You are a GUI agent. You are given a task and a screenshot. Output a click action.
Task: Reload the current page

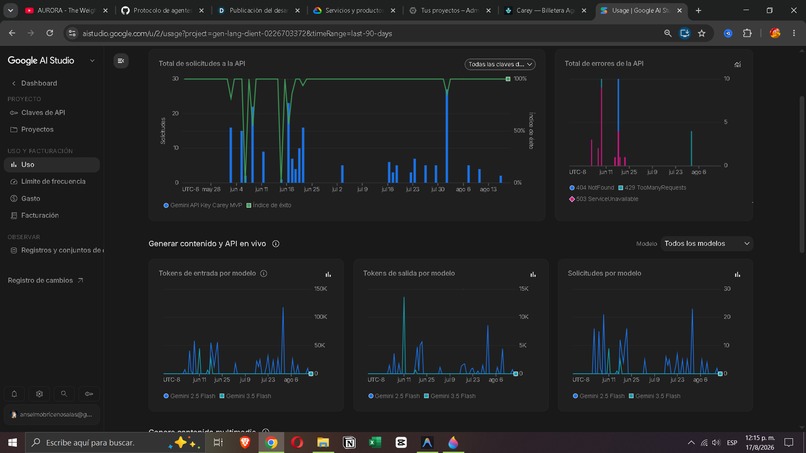50,33
